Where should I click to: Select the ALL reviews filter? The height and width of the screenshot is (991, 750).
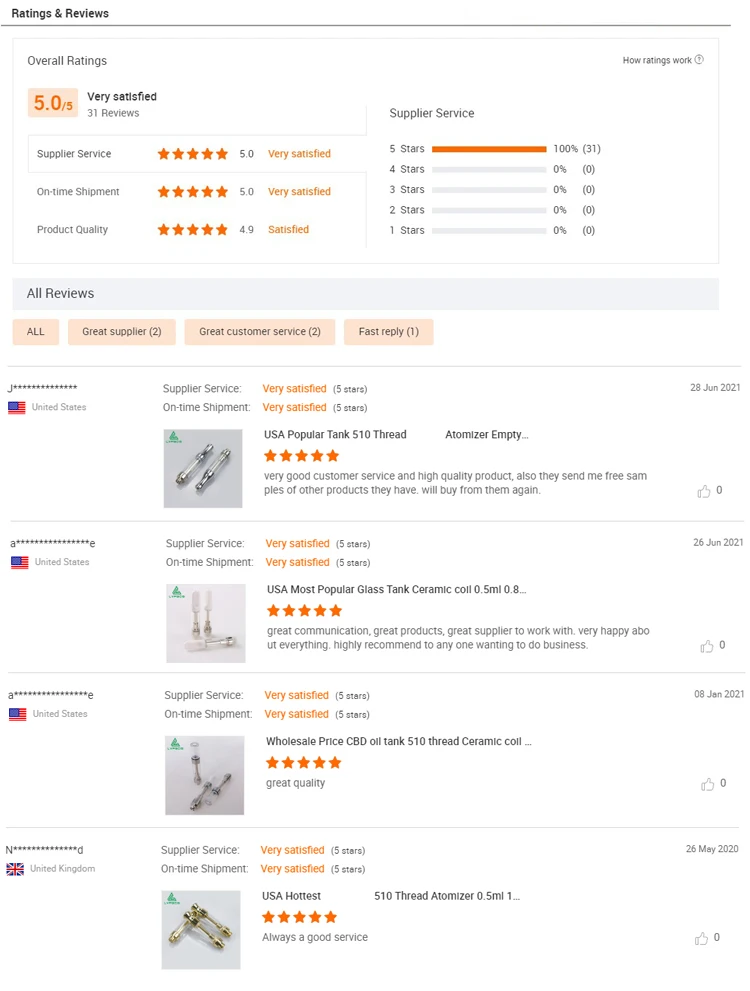pos(36,332)
